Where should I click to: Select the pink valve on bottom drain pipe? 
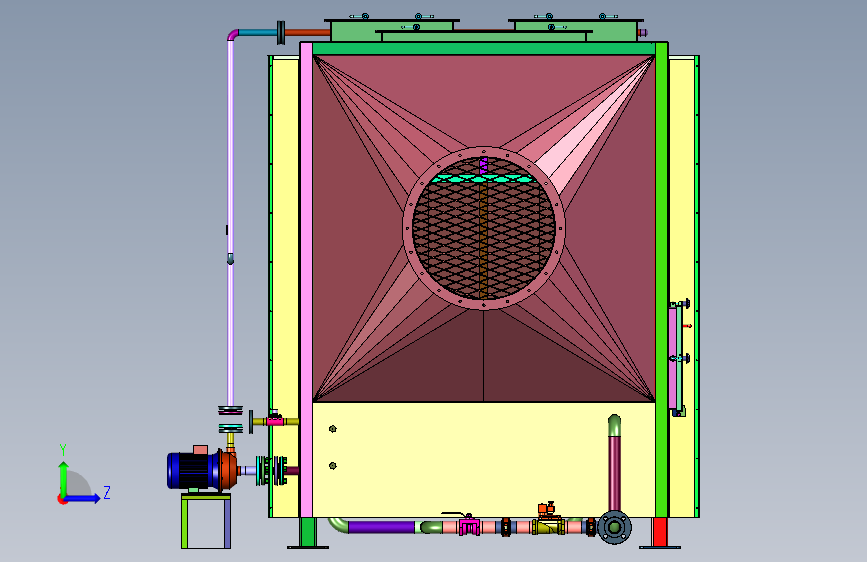click(x=469, y=524)
